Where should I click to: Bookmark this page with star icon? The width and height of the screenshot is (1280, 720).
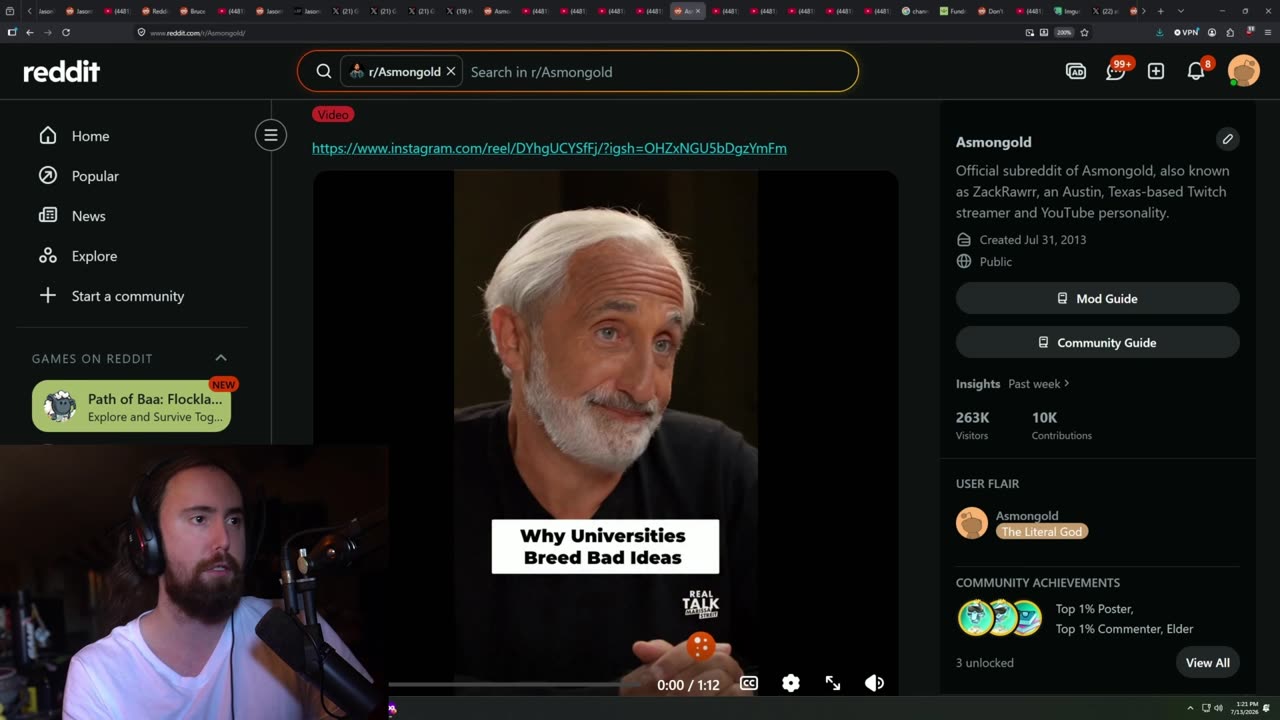(1084, 32)
